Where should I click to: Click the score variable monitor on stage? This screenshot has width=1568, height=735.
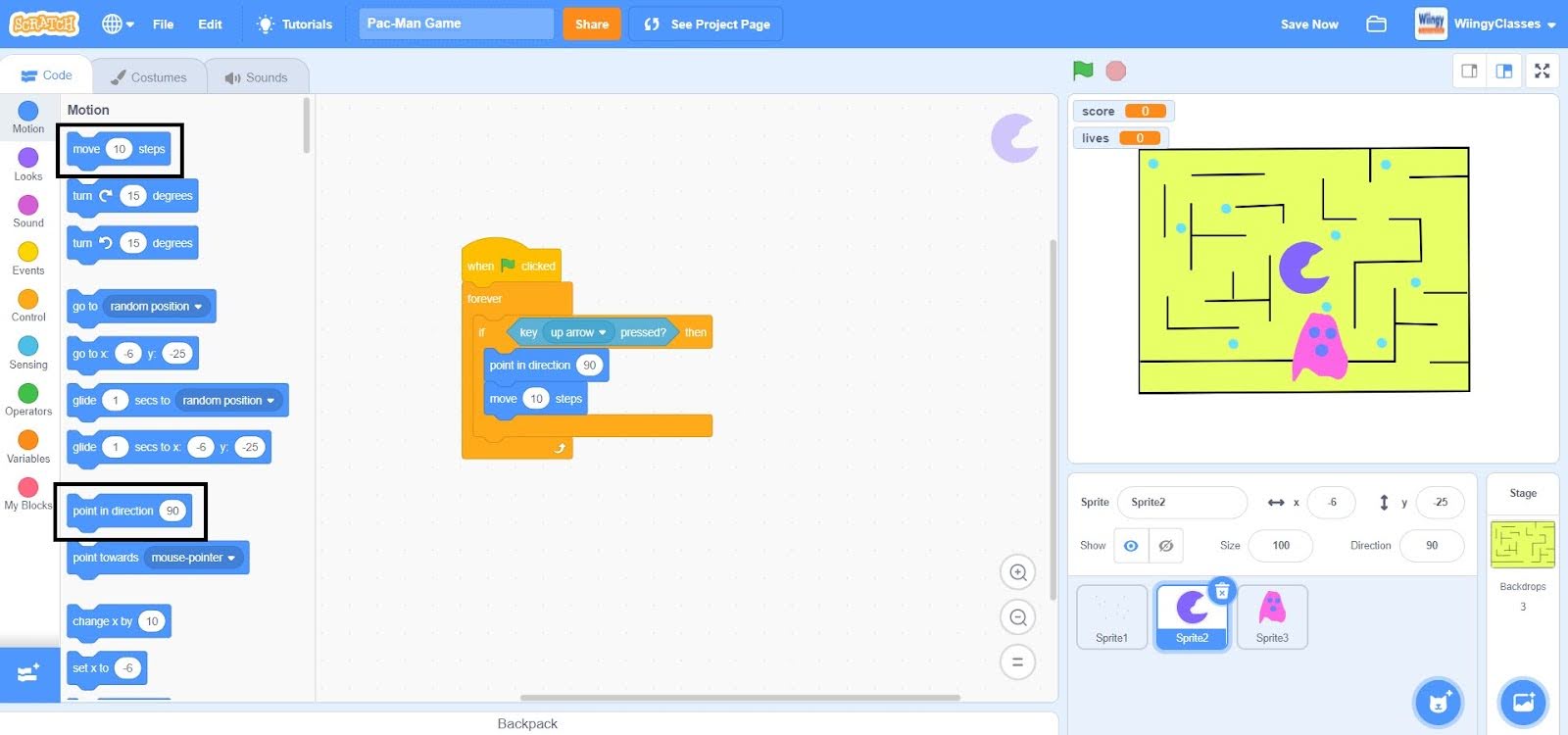1123,111
